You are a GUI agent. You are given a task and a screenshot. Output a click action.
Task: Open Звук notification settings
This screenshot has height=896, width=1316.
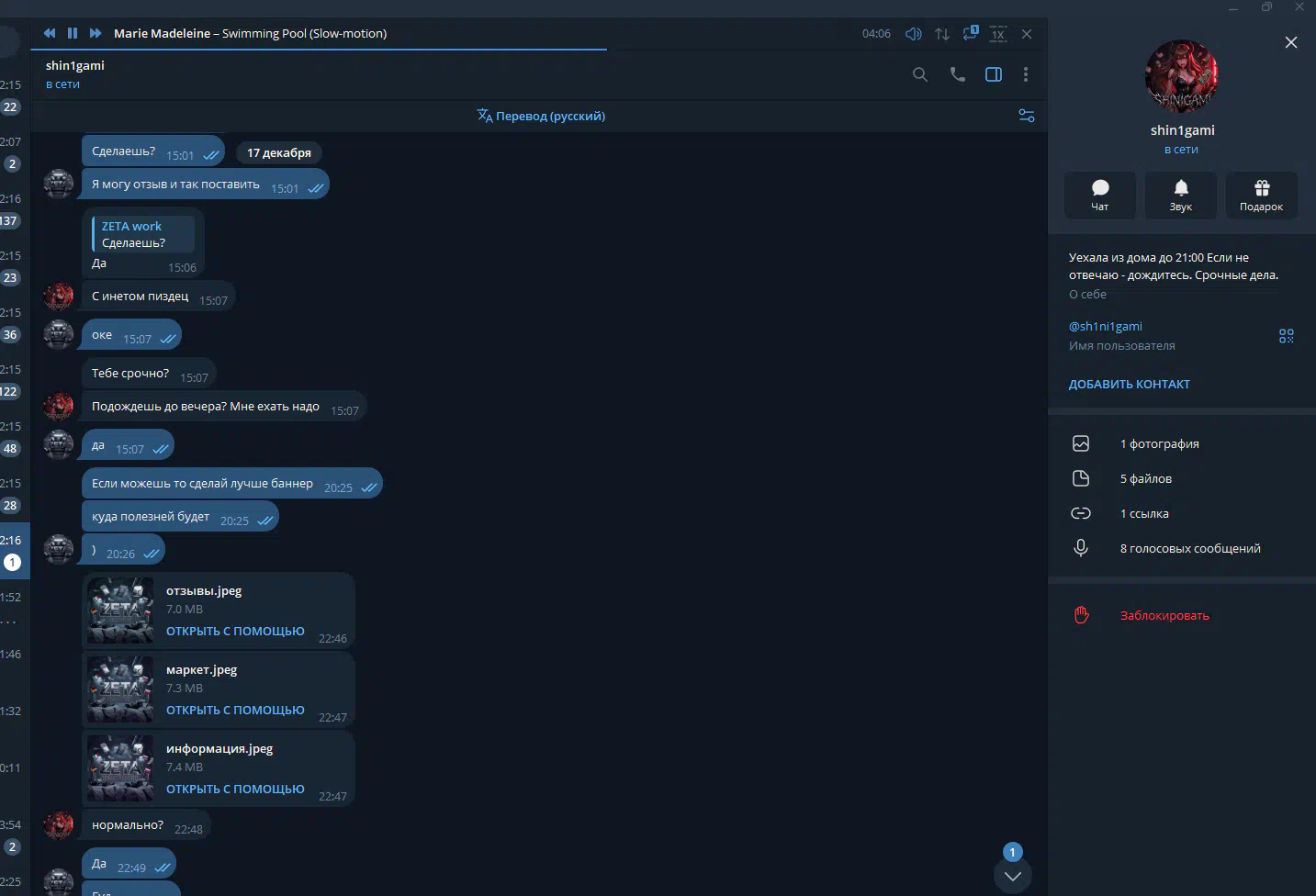[1180, 195]
